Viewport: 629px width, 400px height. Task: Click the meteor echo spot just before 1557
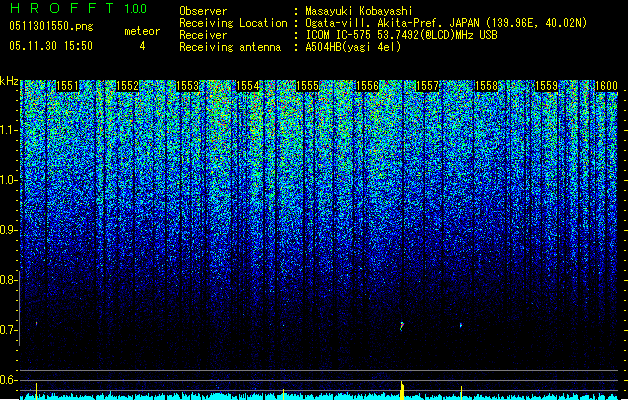pyautogui.click(x=402, y=326)
